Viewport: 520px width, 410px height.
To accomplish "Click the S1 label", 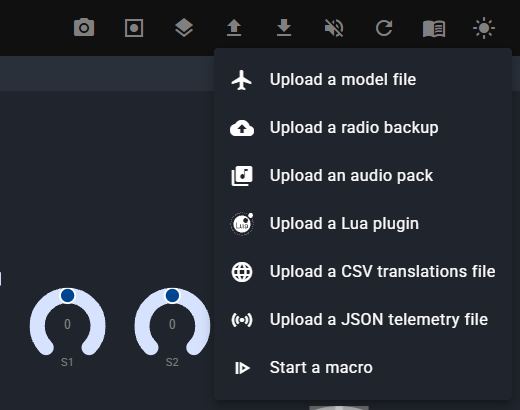I will click(67, 362).
